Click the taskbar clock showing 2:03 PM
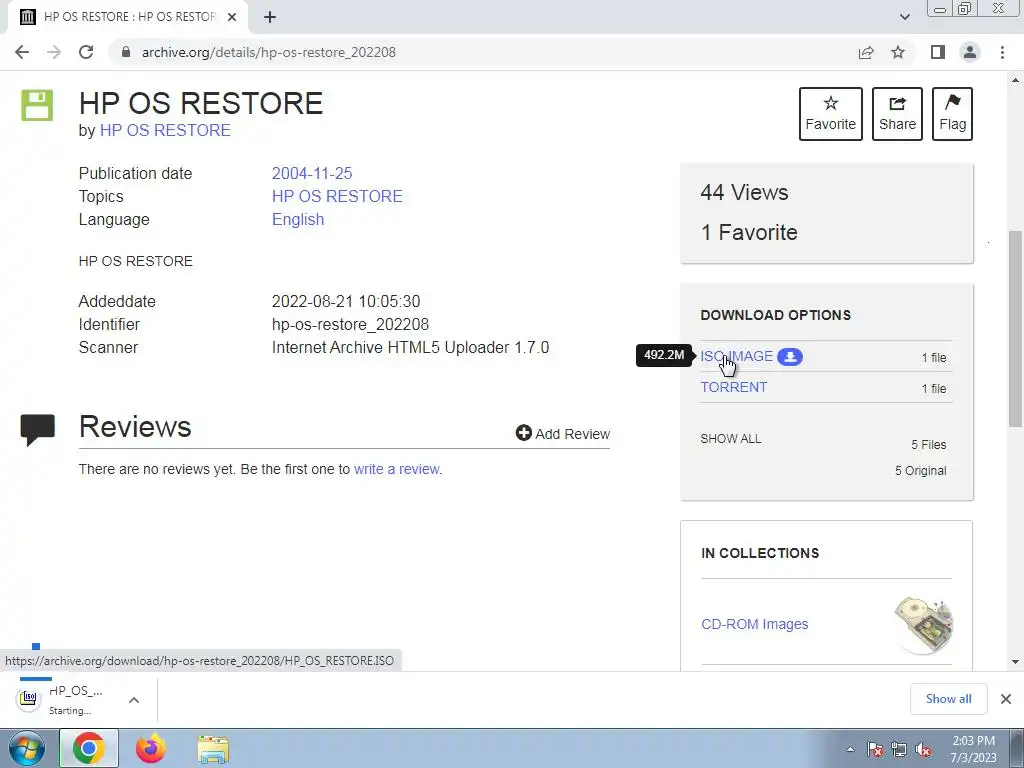Viewport: 1024px width, 768px height. click(x=973, y=749)
